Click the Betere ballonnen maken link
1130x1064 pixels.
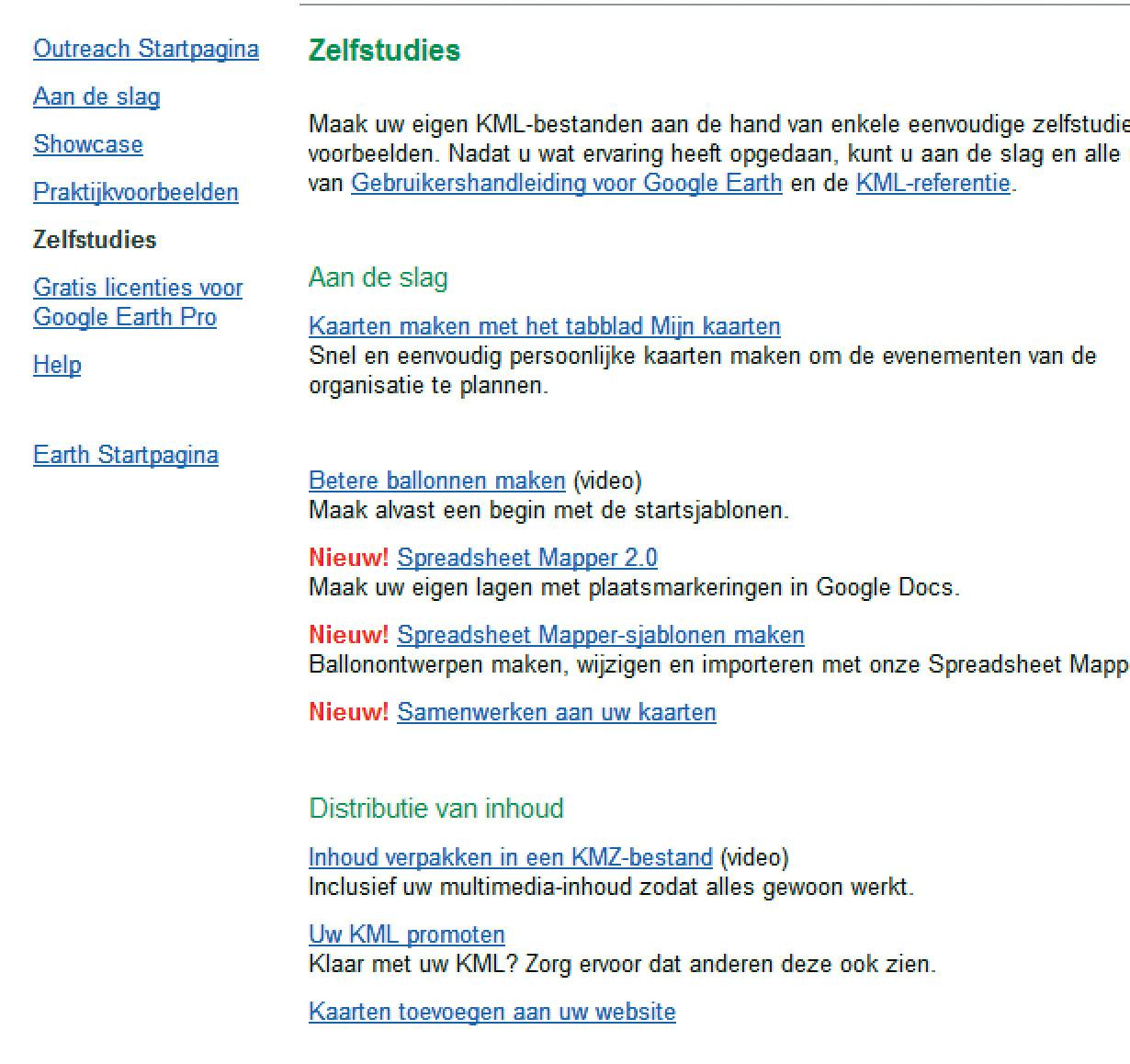[x=436, y=481]
